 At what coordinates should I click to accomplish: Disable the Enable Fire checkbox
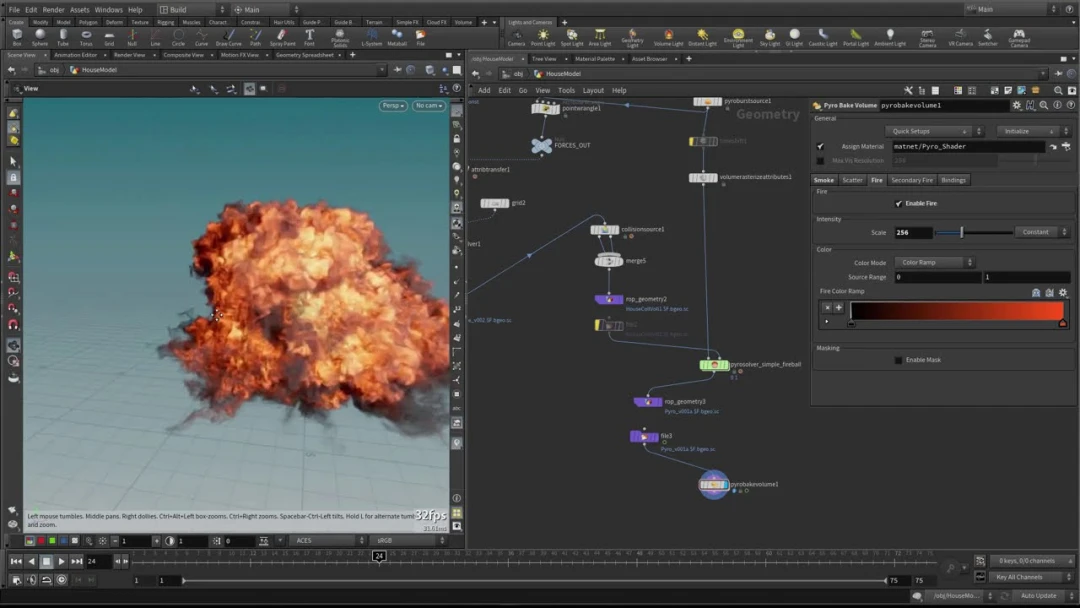pyautogui.click(x=898, y=204)
